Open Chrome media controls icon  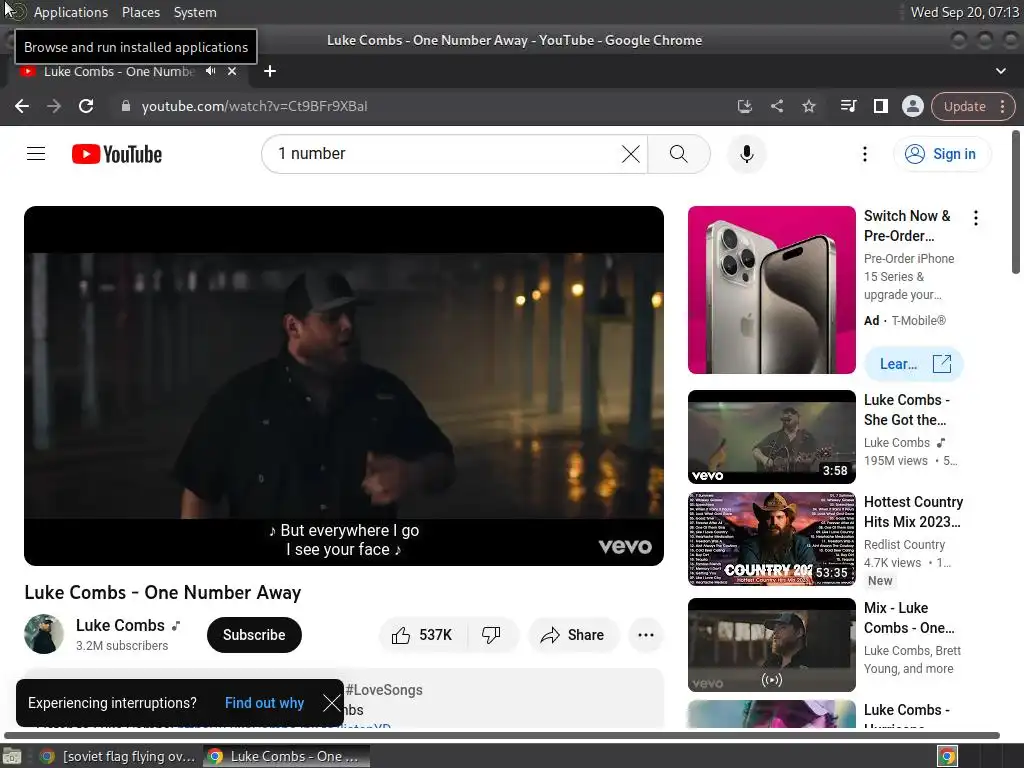848,106
